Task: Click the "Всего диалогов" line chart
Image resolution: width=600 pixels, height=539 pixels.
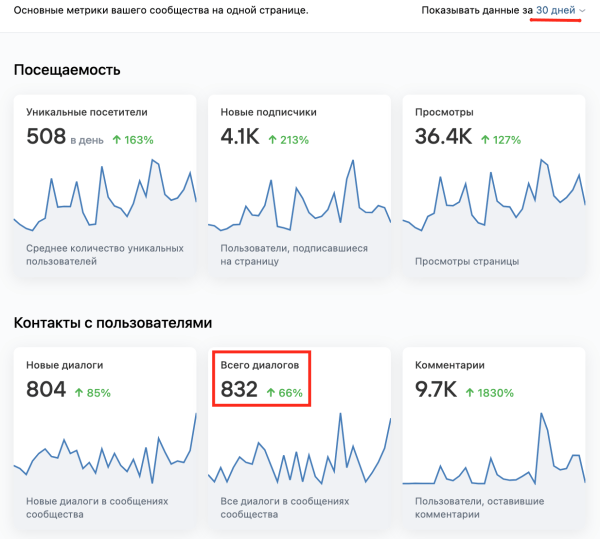Action: click(x=299, y=455)
